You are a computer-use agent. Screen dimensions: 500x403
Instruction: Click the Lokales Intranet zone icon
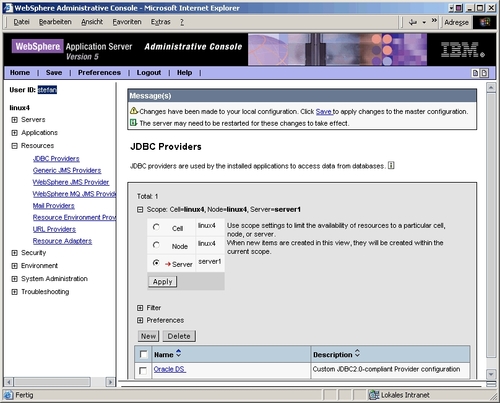[374, 395]
